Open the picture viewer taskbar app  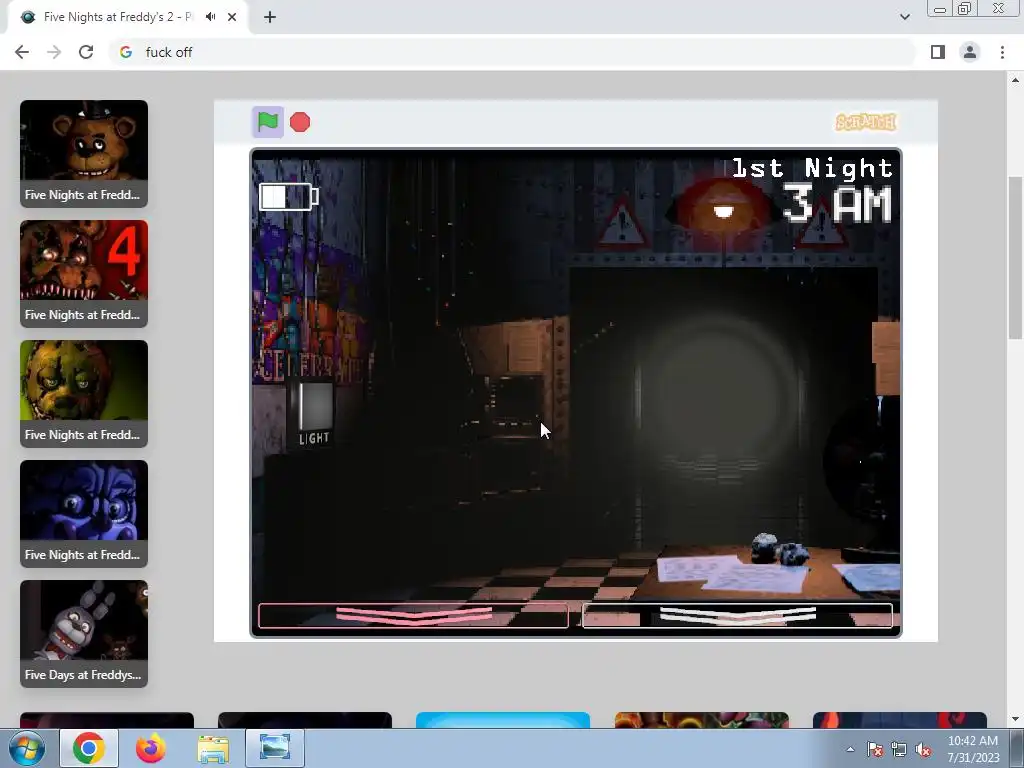coord(275,748)
